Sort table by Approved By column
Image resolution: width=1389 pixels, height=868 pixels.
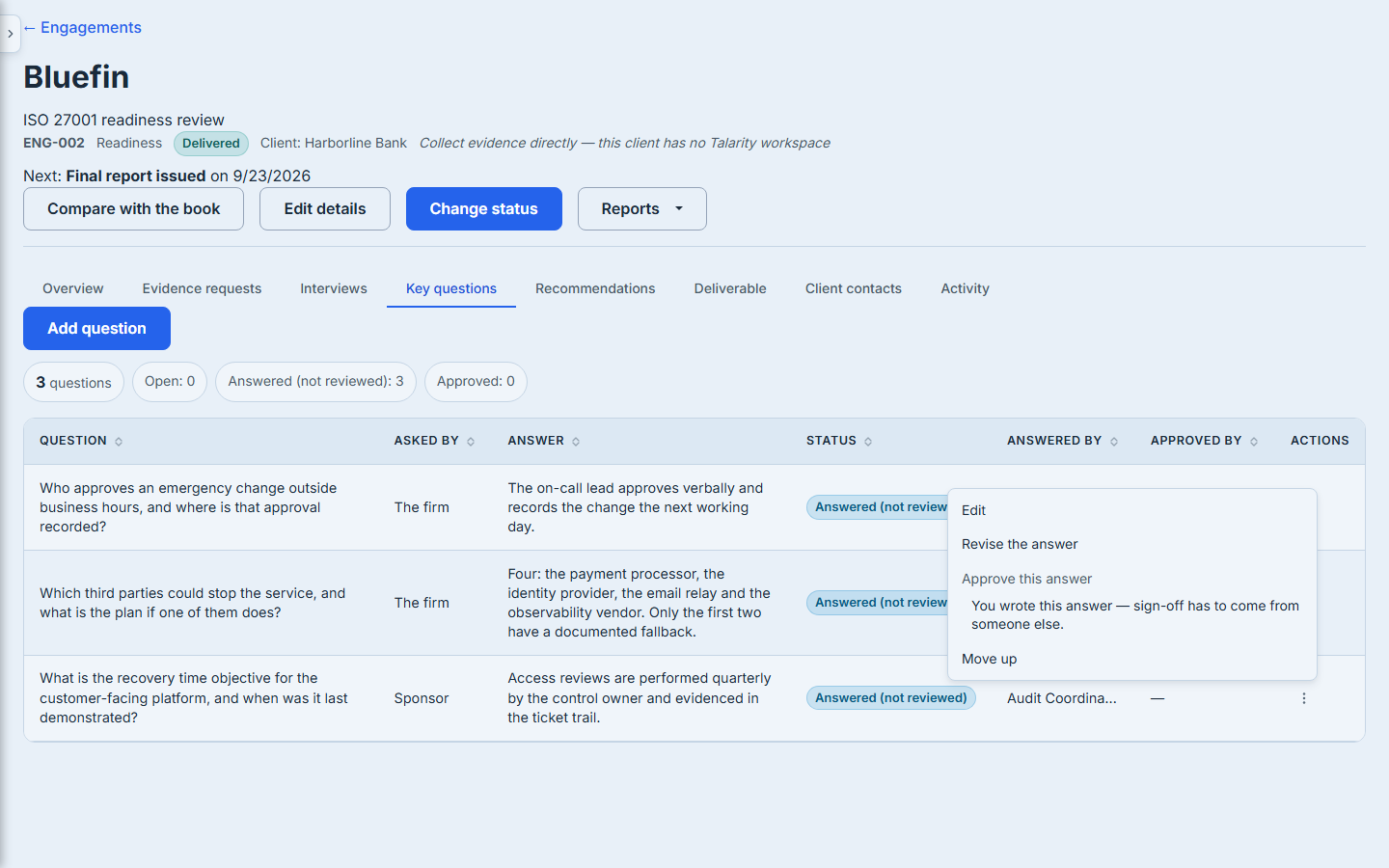point(1204,441)
